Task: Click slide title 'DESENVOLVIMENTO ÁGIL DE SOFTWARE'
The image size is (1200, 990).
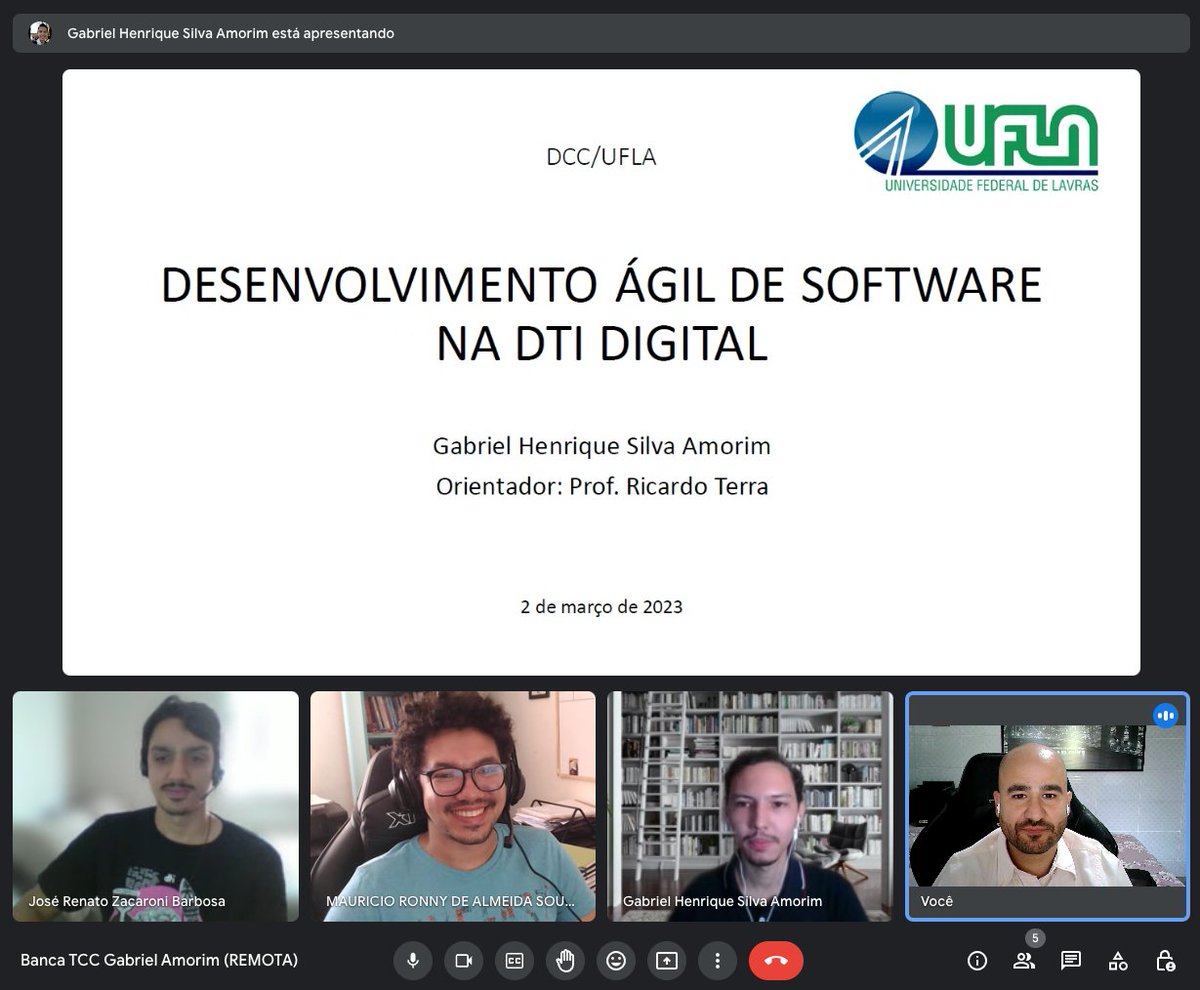Action: (x=601, y=285)
